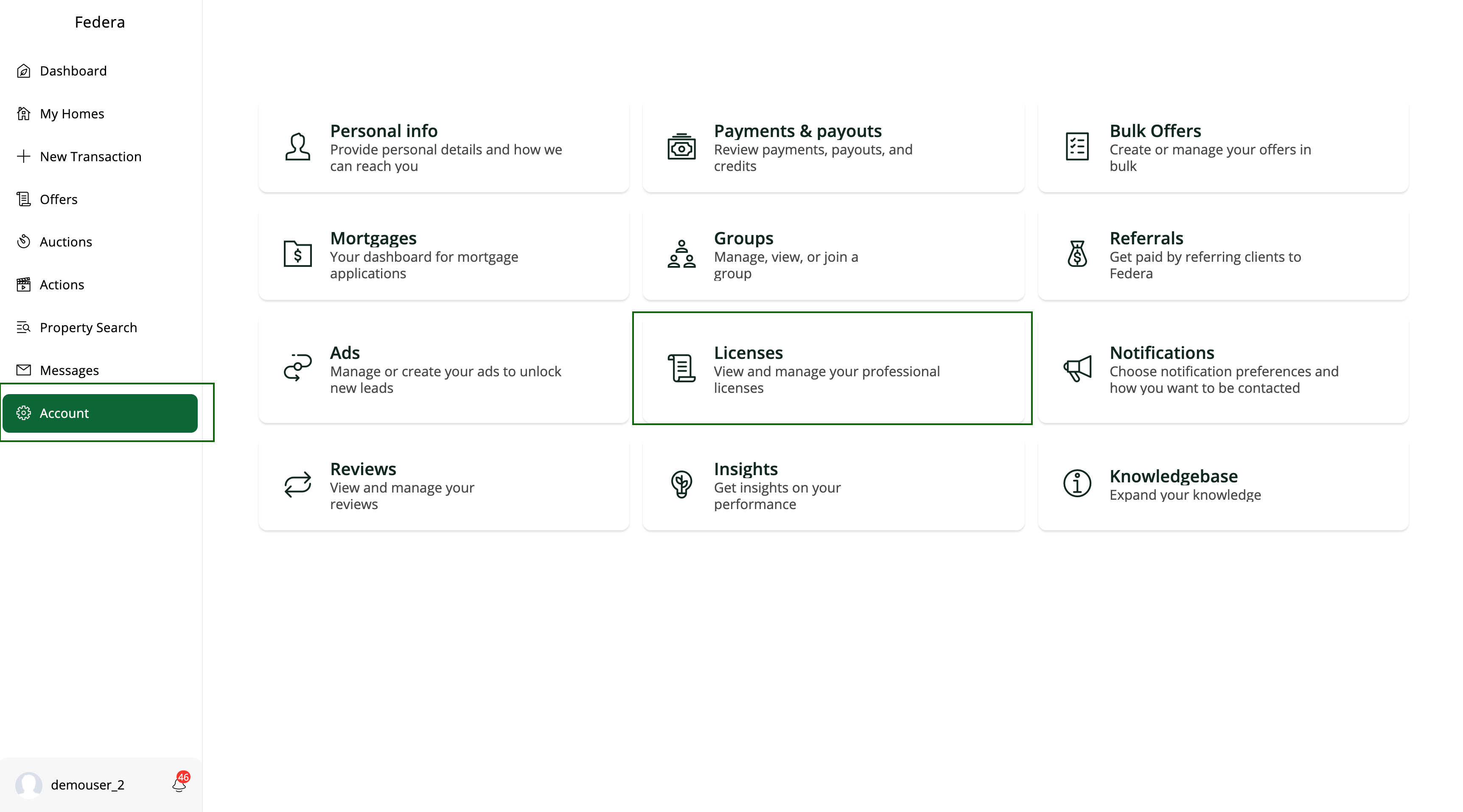Open the Ads card
Viewport: 1463px width, 812px height.
[x=443, y=370]
